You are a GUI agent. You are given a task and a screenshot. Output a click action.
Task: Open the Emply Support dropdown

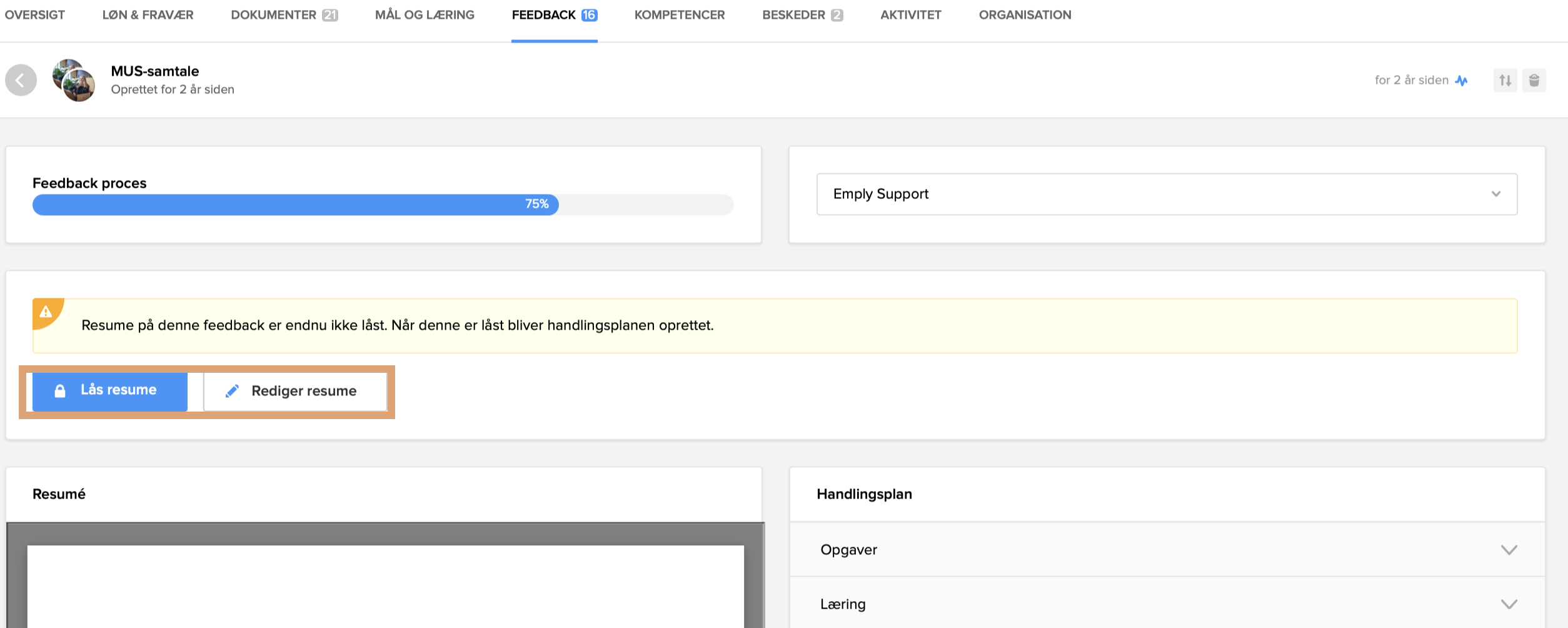1166,194
